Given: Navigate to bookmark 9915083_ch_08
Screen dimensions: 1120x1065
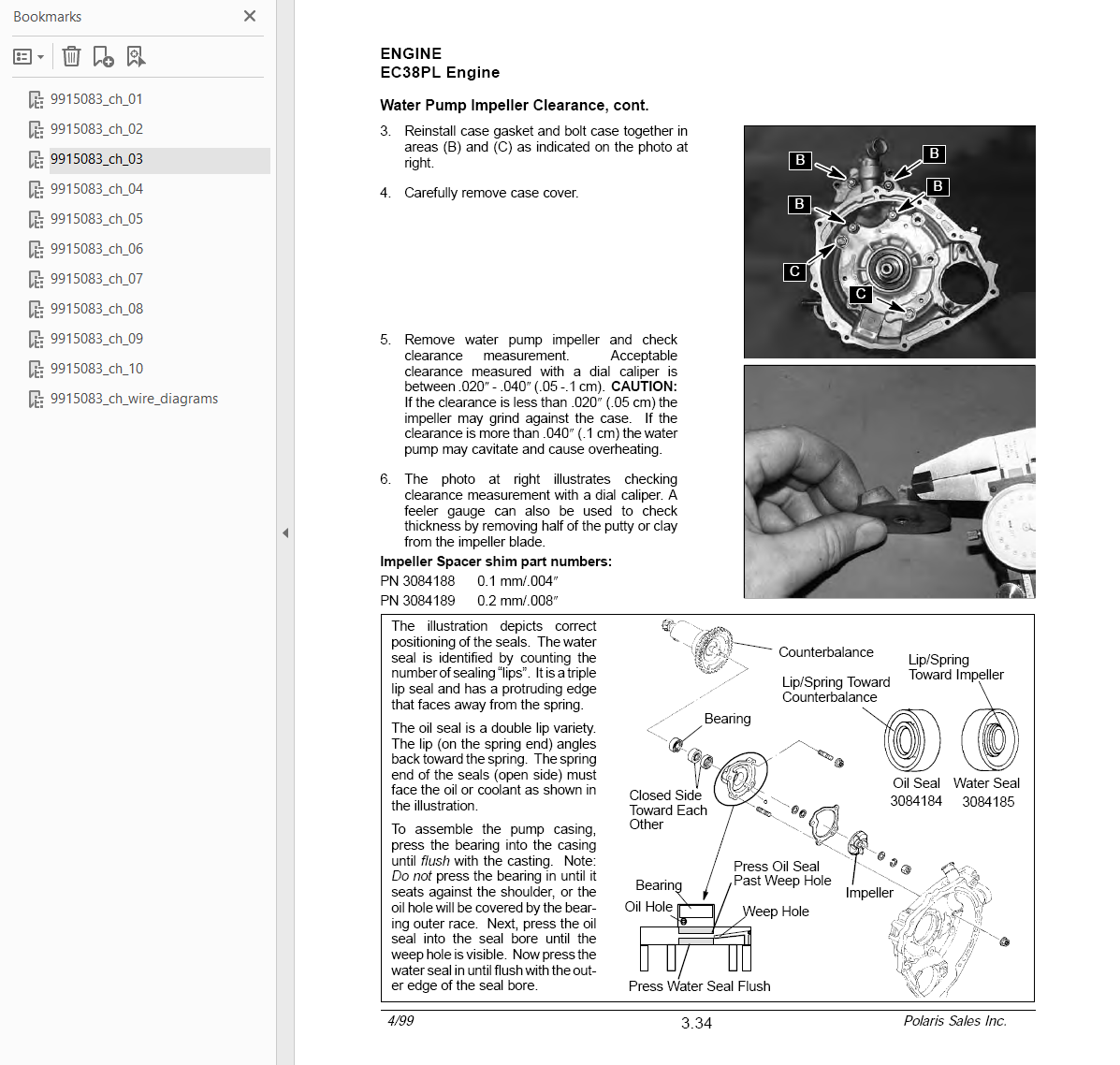Looking at the screenshot, I should point(96,309).
